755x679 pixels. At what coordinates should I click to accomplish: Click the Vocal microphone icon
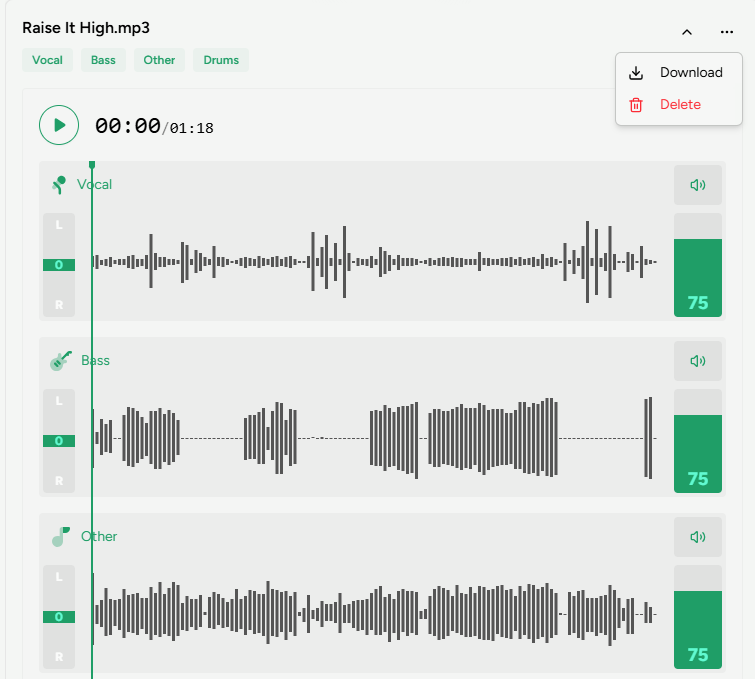click(59, 185)
